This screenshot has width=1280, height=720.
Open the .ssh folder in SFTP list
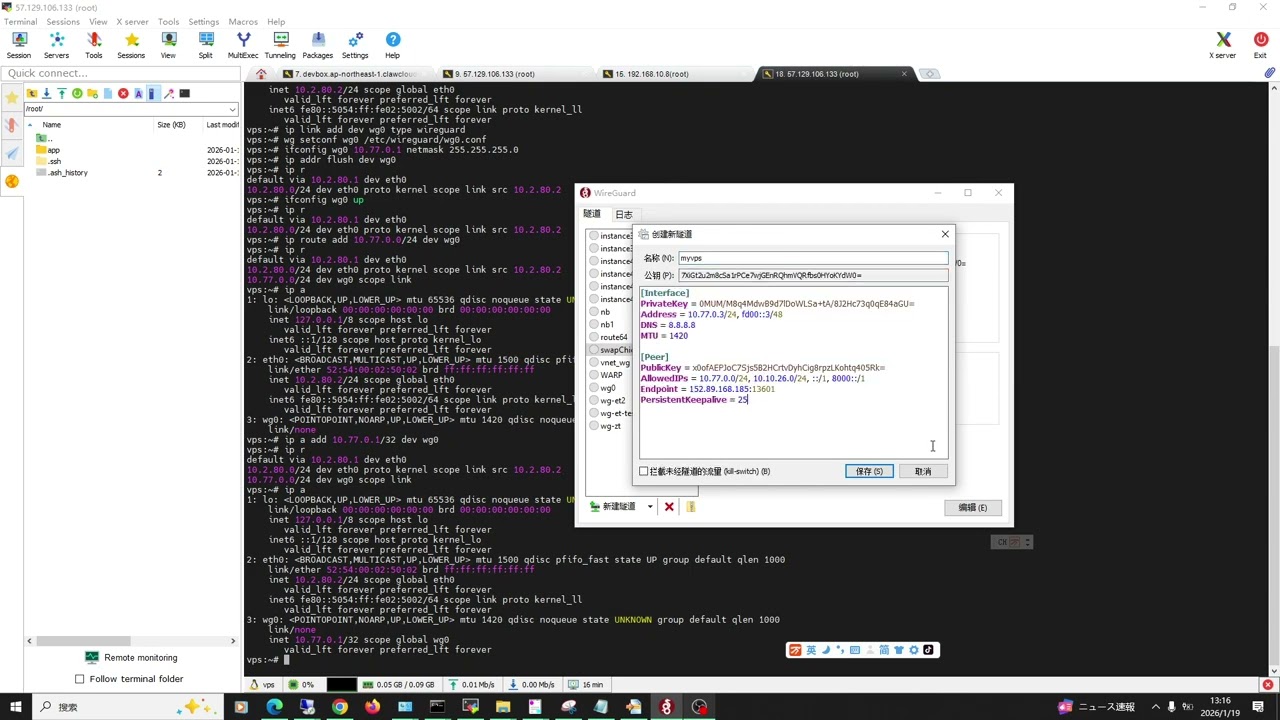[49, 161]
